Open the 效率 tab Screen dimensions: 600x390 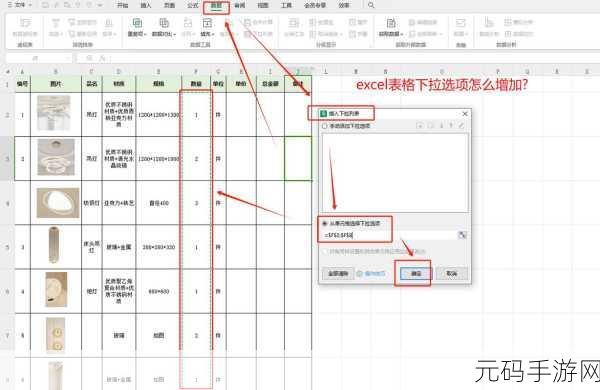click(x=344, y=5)
